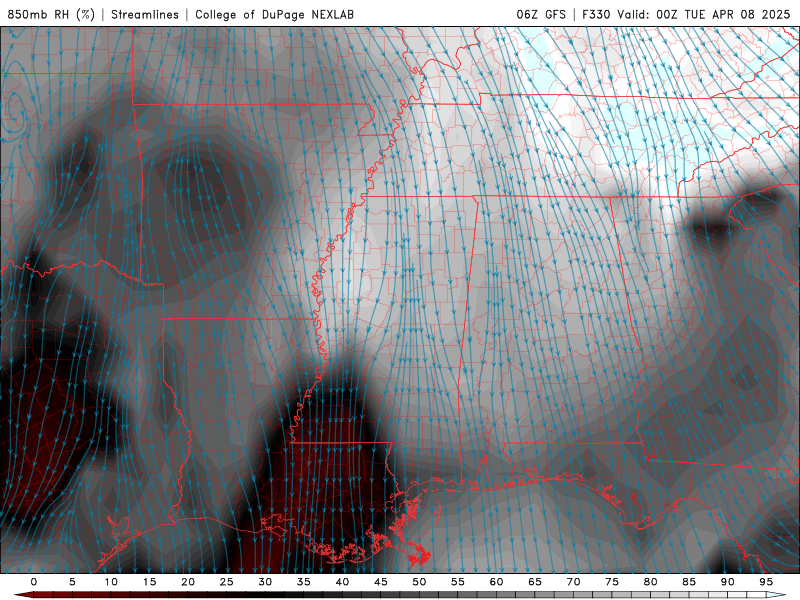Click the '5' value on the color scale
800x600 pixels.
tap(72, 582)
